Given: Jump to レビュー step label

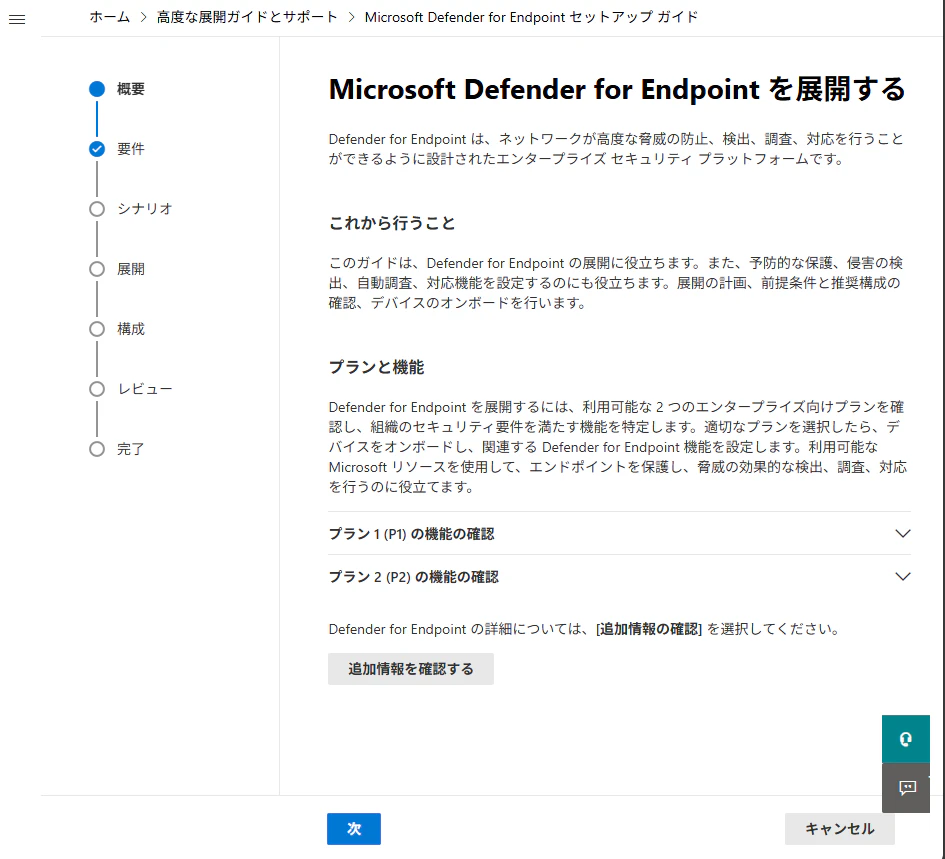Looking at the screenshot, I should [145, 389].
